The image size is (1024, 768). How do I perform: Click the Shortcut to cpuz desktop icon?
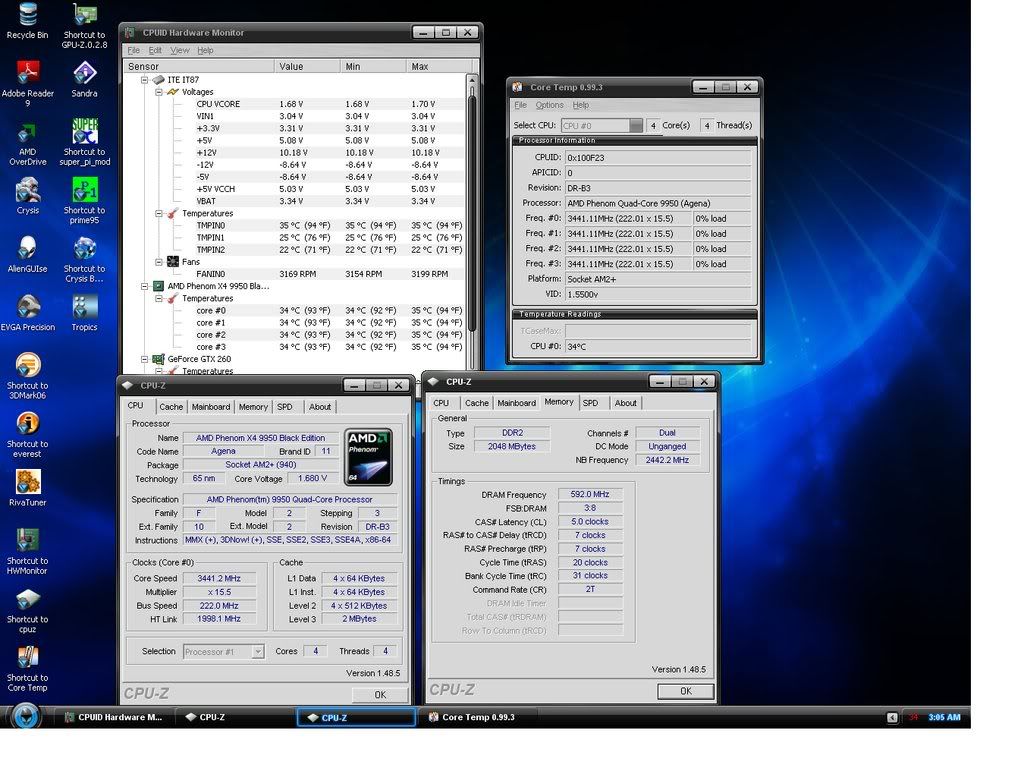27,610
